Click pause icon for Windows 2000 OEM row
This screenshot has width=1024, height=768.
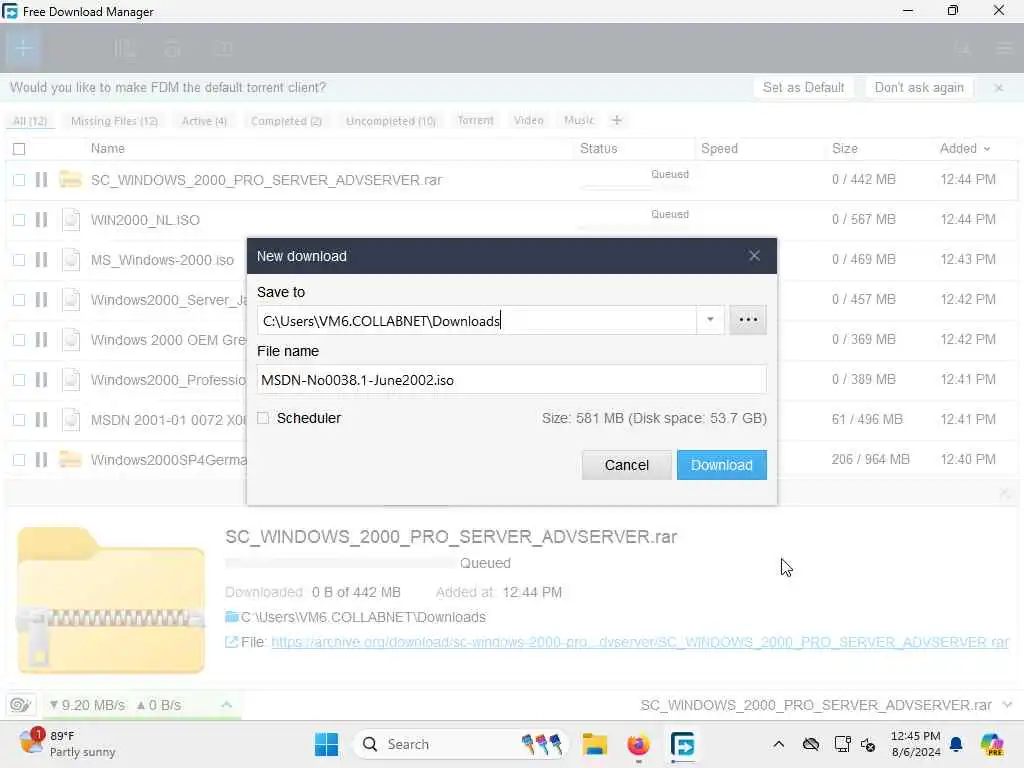(x=41, y=340)
